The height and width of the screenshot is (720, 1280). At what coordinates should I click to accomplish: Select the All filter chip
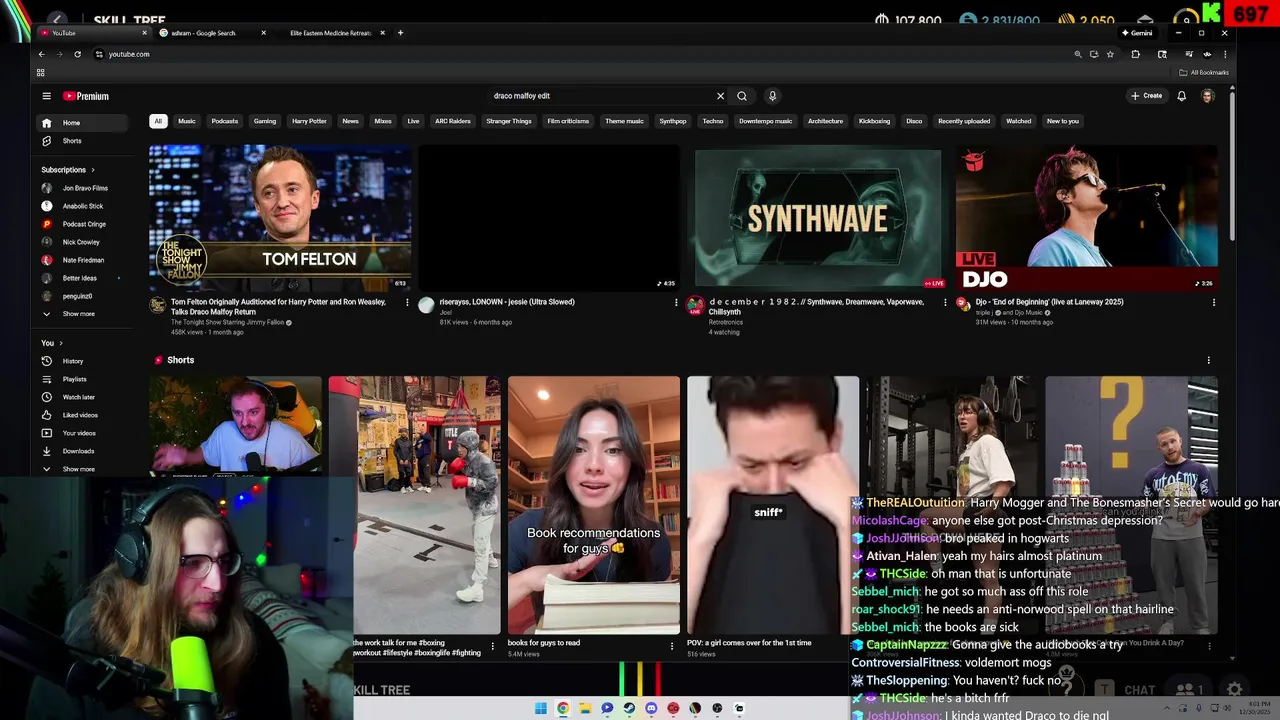coord(157,121)
